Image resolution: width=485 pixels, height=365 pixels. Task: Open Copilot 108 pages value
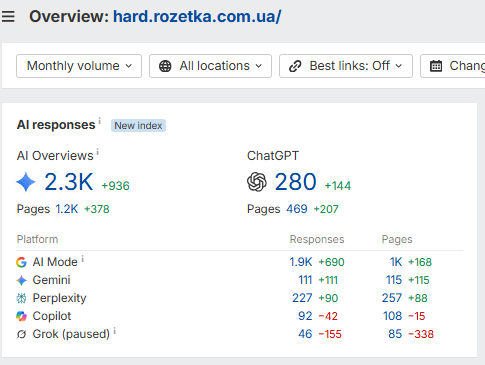pyautogui.click(x=393, y=316)
